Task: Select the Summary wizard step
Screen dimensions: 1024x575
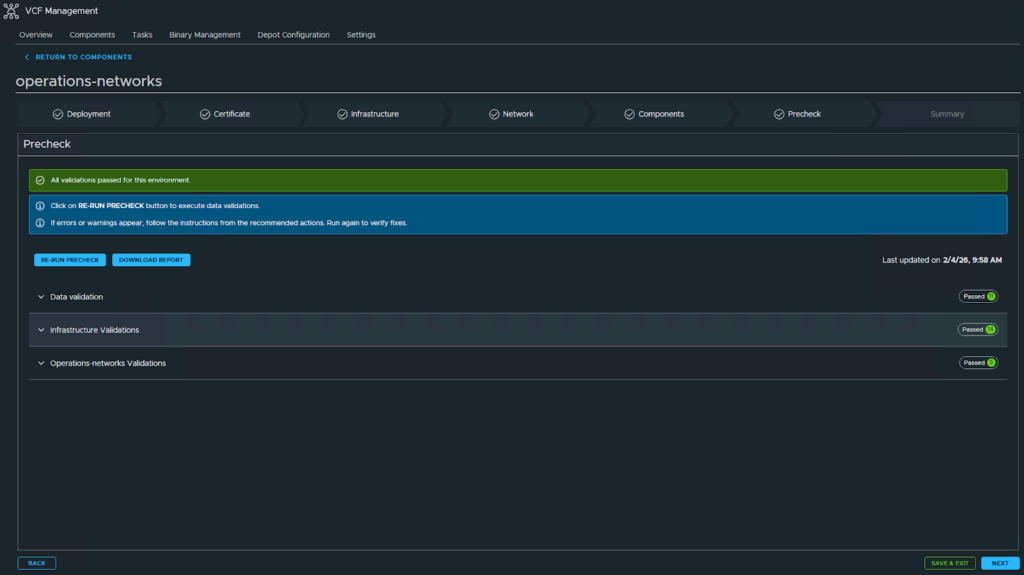Action: pos(947,114)
